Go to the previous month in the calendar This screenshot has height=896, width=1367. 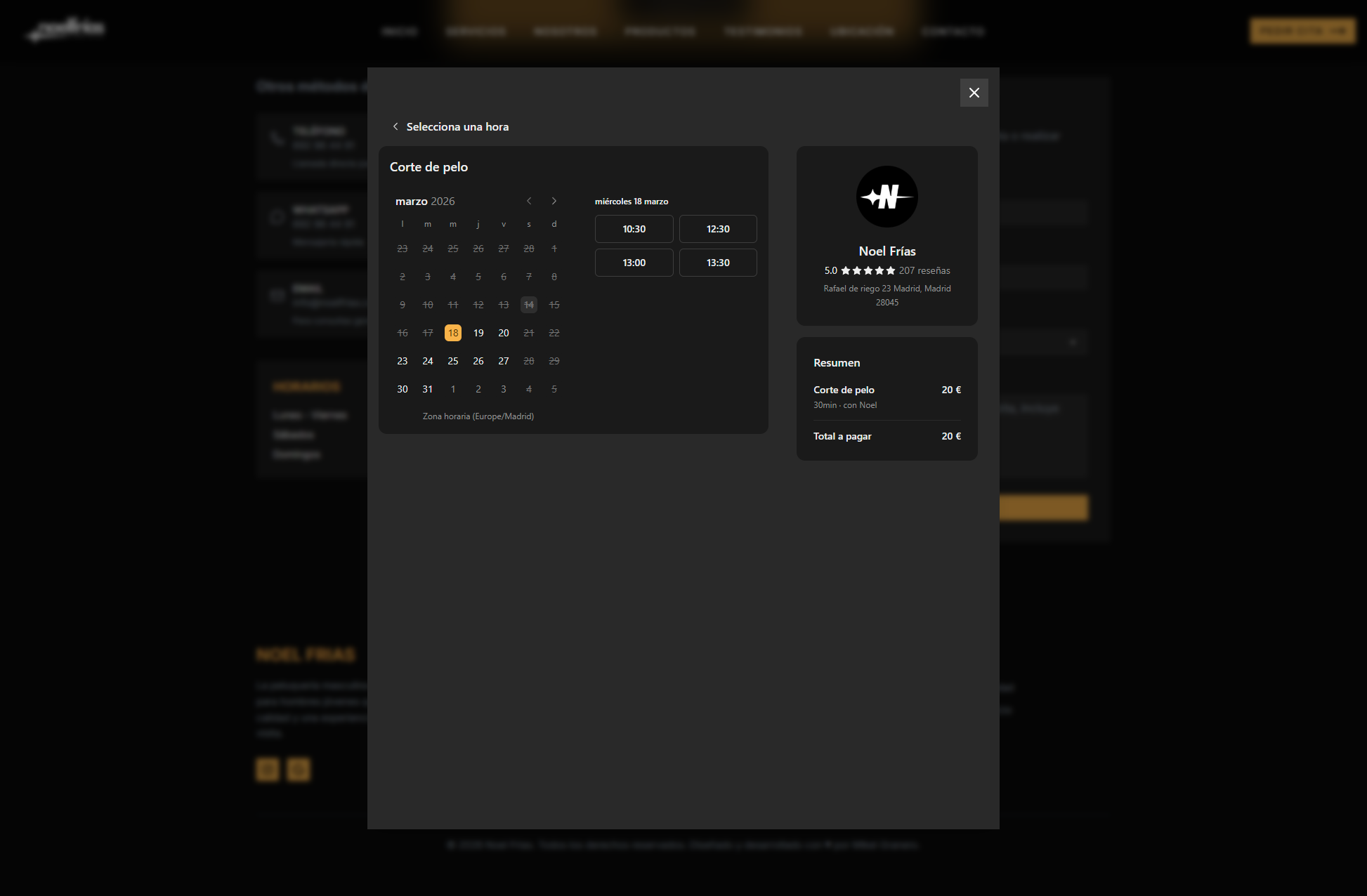pyautogui.click(x=529, y=201)
